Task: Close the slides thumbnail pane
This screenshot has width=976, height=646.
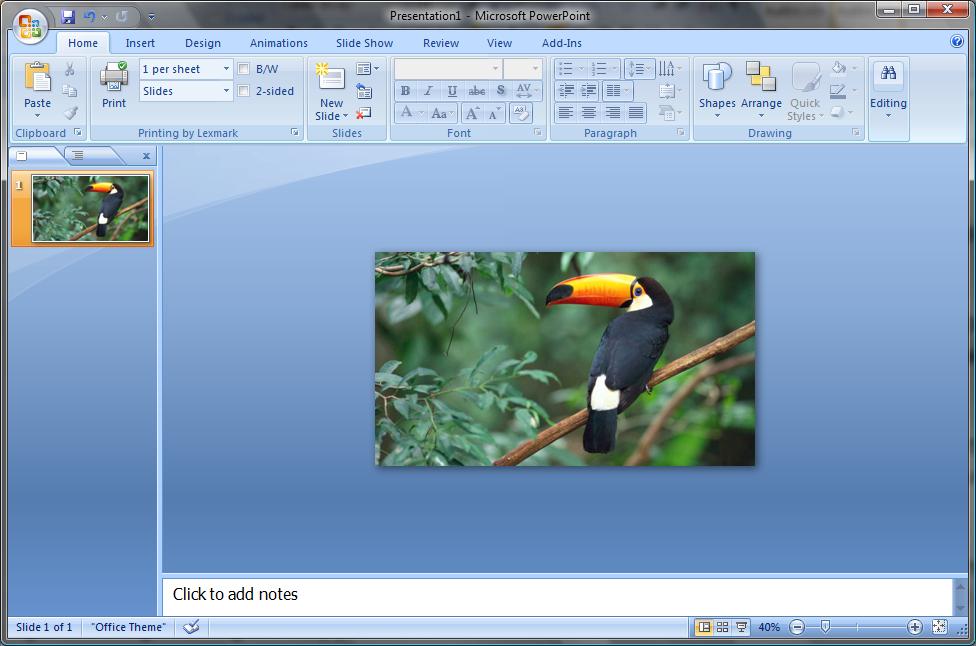Action: coord(146,156)
